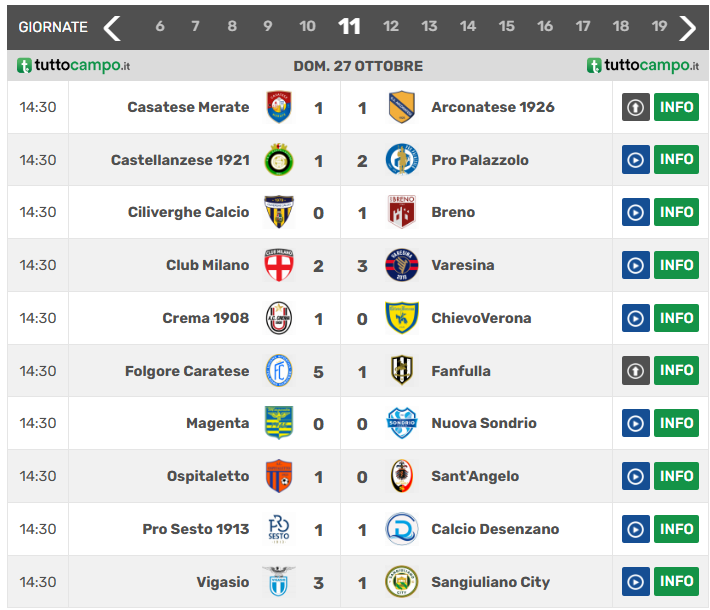Play video for Club Milano vs Varesina
Image resolution: width=710 pixels, height=610 pixels.
tap(636, 265)
